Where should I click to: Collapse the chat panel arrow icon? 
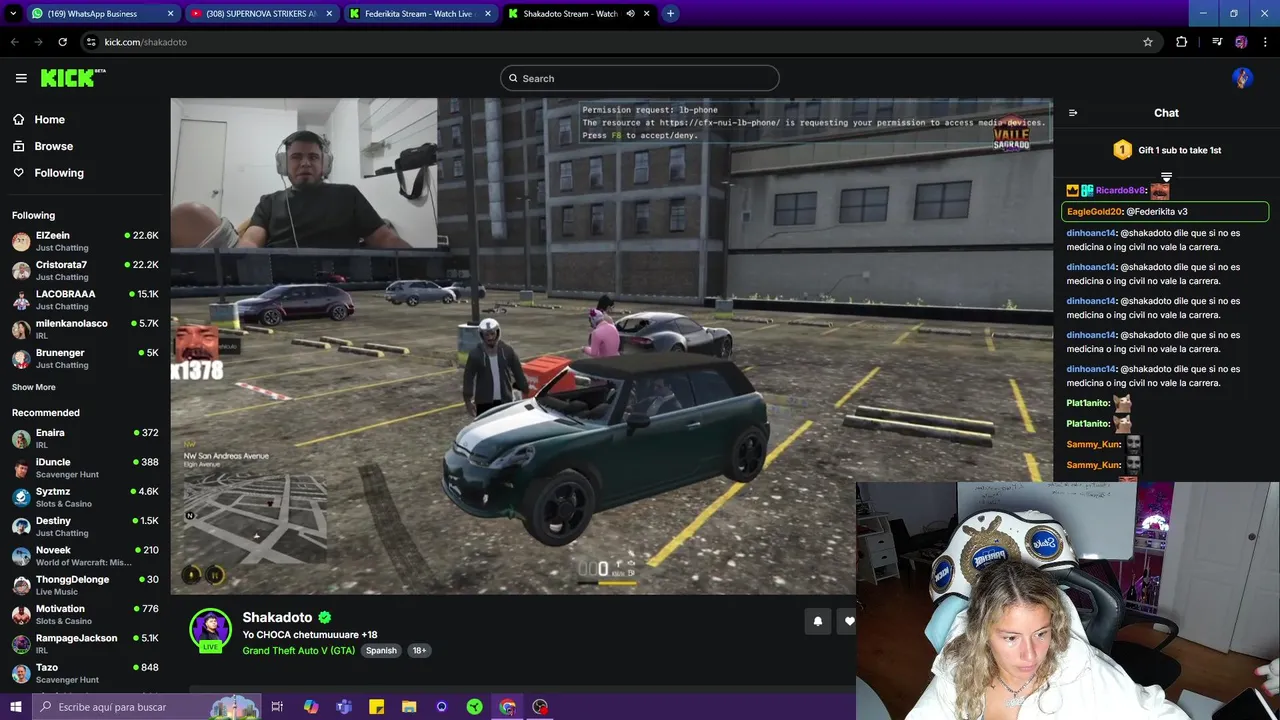(x=1073, y=113)
